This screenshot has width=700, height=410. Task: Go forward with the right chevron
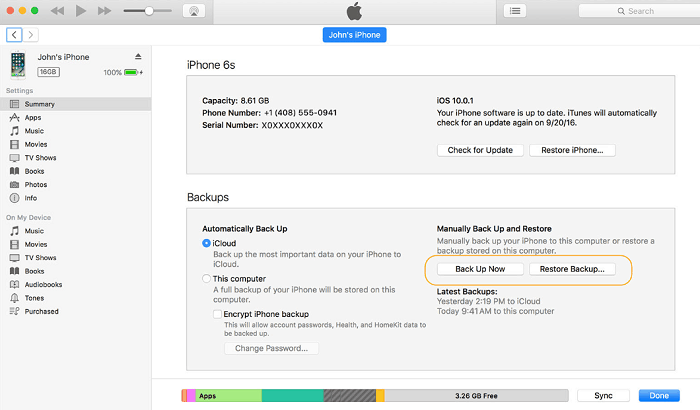[x=30, y=35]
